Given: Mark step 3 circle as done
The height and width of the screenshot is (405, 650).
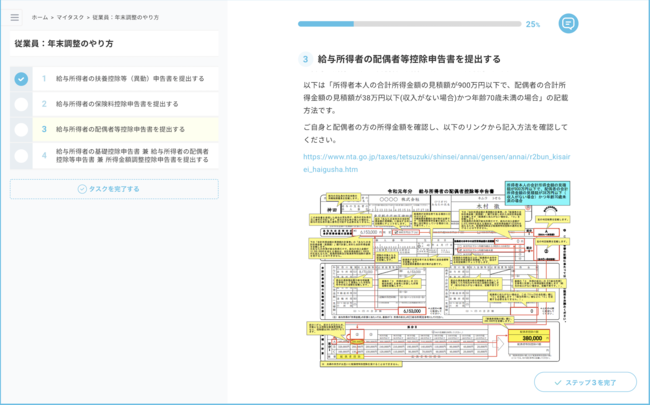Looking at the screenshot, I should tap(21, 129).
